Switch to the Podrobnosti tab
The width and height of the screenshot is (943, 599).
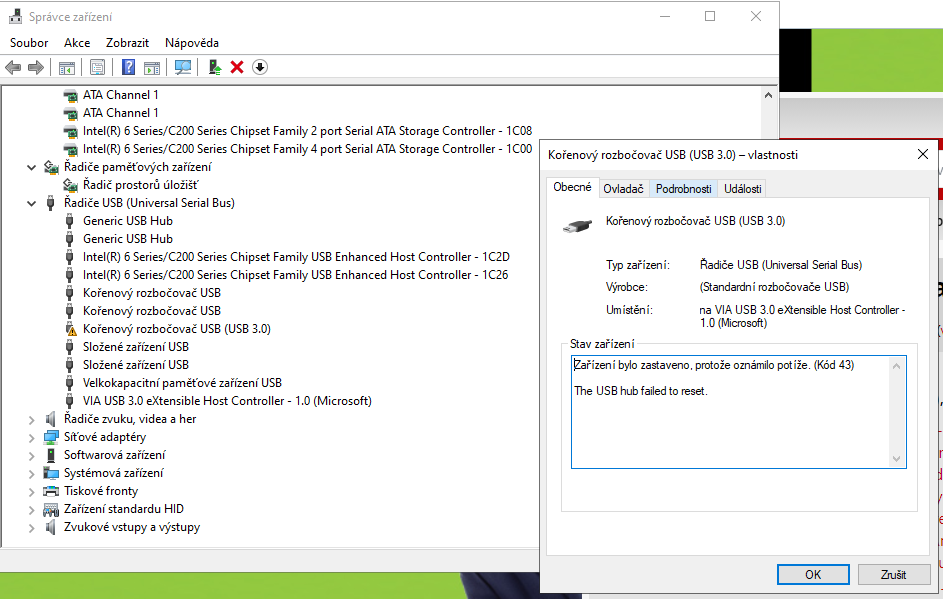pos(683,189)
